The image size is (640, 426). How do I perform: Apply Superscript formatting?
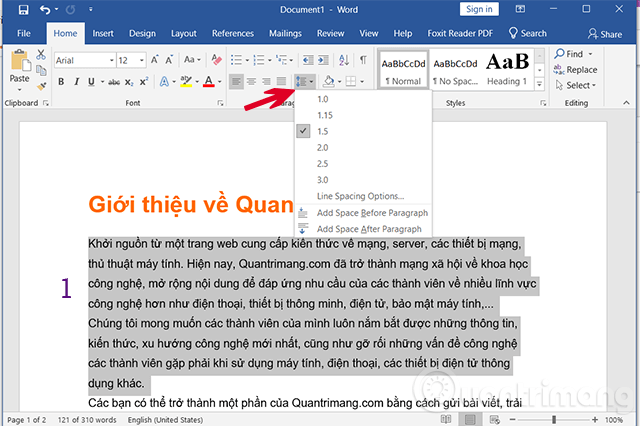144,82
